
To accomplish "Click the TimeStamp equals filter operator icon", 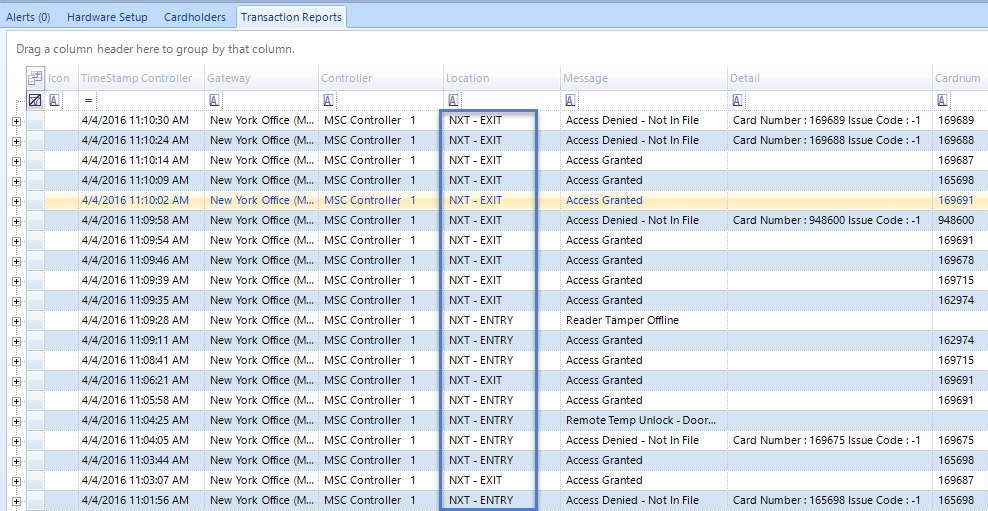I will [x=88, y=100].
